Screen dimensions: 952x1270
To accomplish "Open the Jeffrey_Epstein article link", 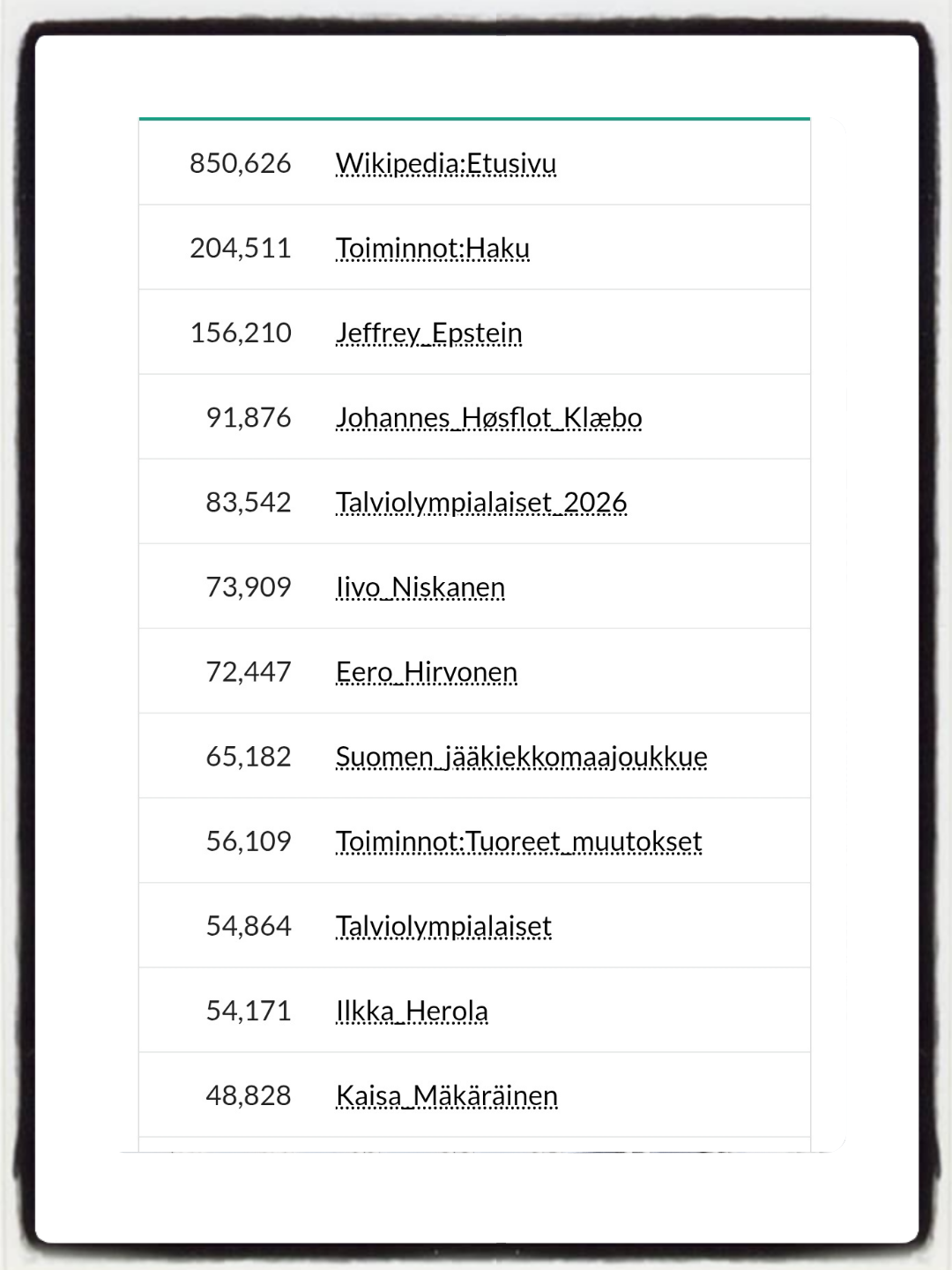I will (429, 333).
